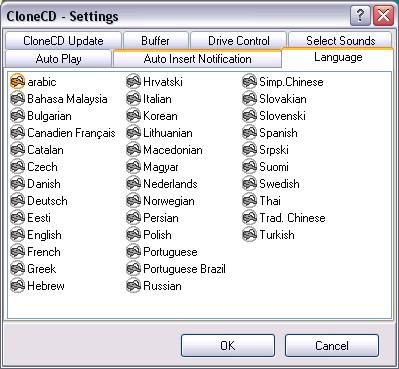Click the icon next to English
This screenshot has height=369, width=399.
(x=18, y=235)
